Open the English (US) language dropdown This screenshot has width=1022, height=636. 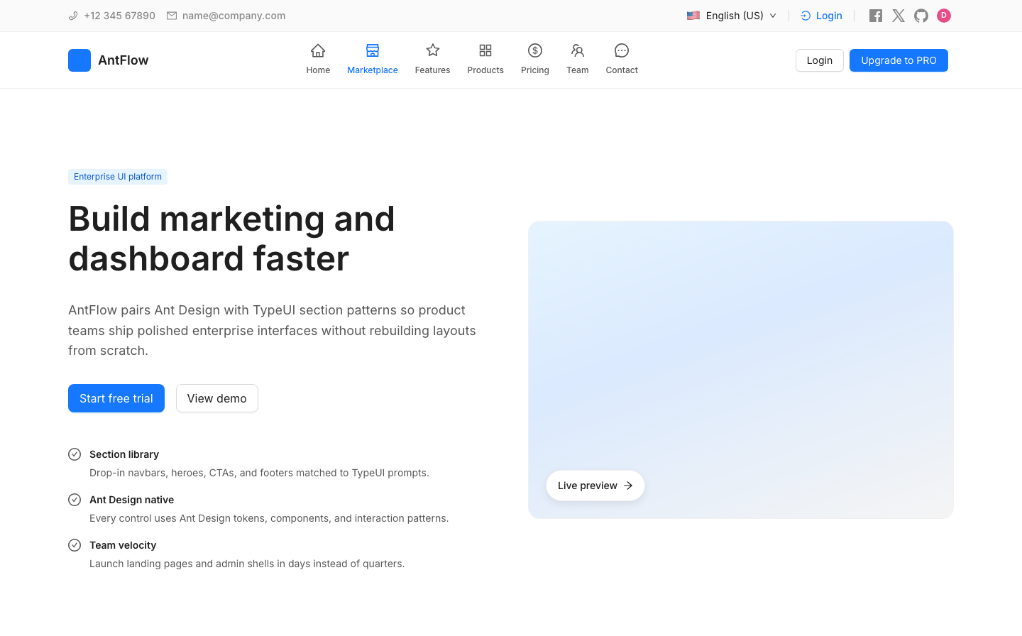732,16
